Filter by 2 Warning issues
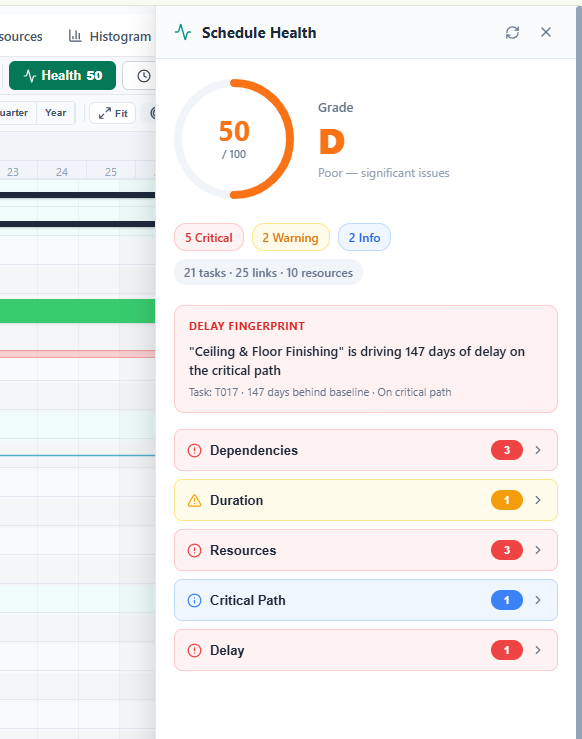582x739 pixels. point(290,238)
